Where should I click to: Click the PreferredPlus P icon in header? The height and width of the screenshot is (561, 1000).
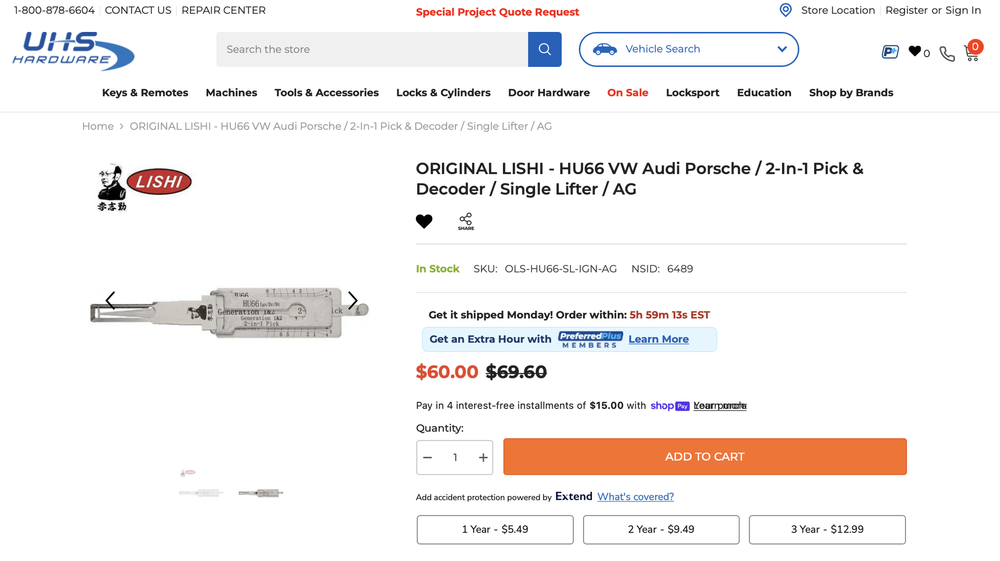[x=889, y=51]
